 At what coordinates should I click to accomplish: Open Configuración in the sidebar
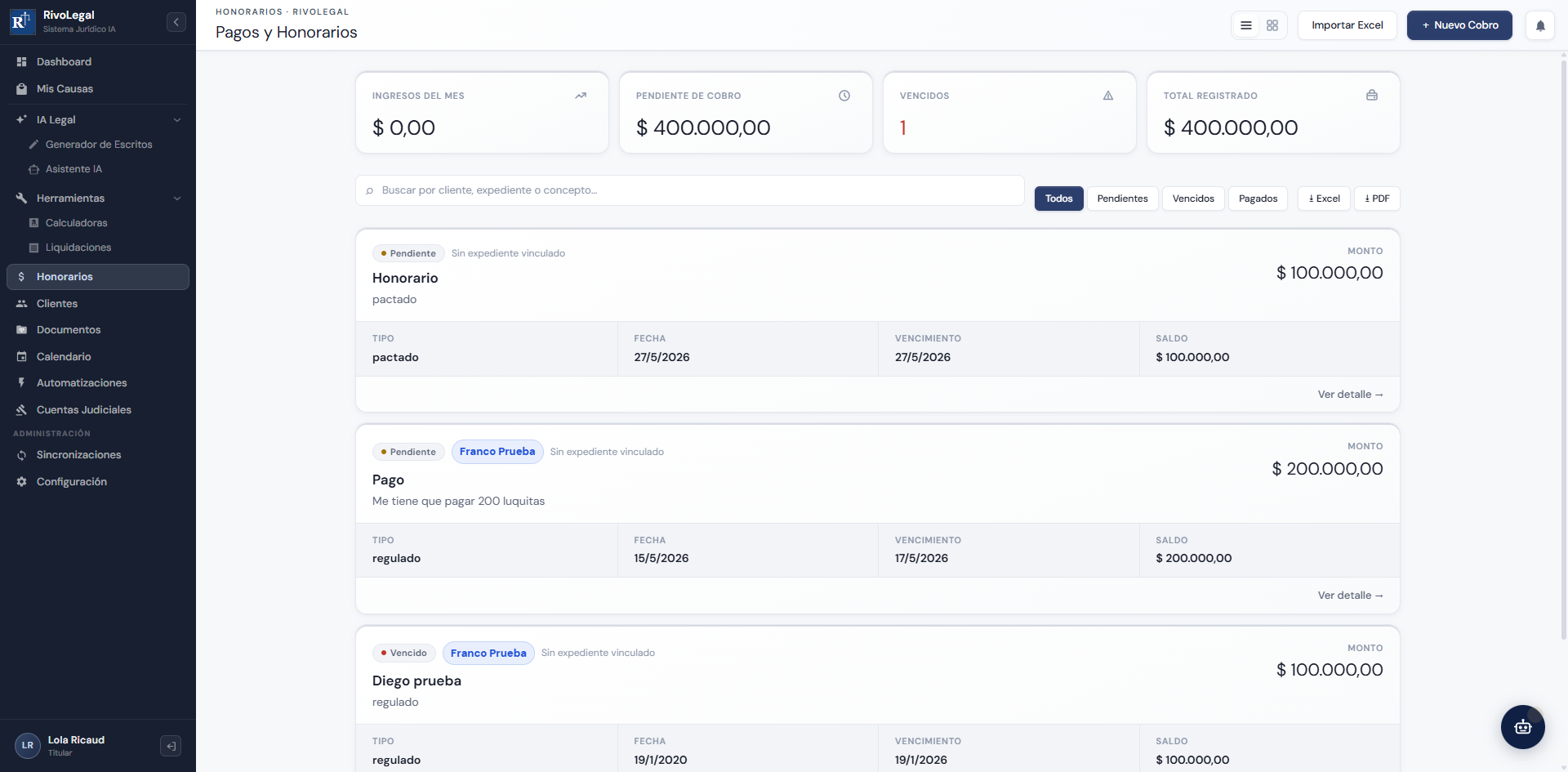(x=98, y=482)
